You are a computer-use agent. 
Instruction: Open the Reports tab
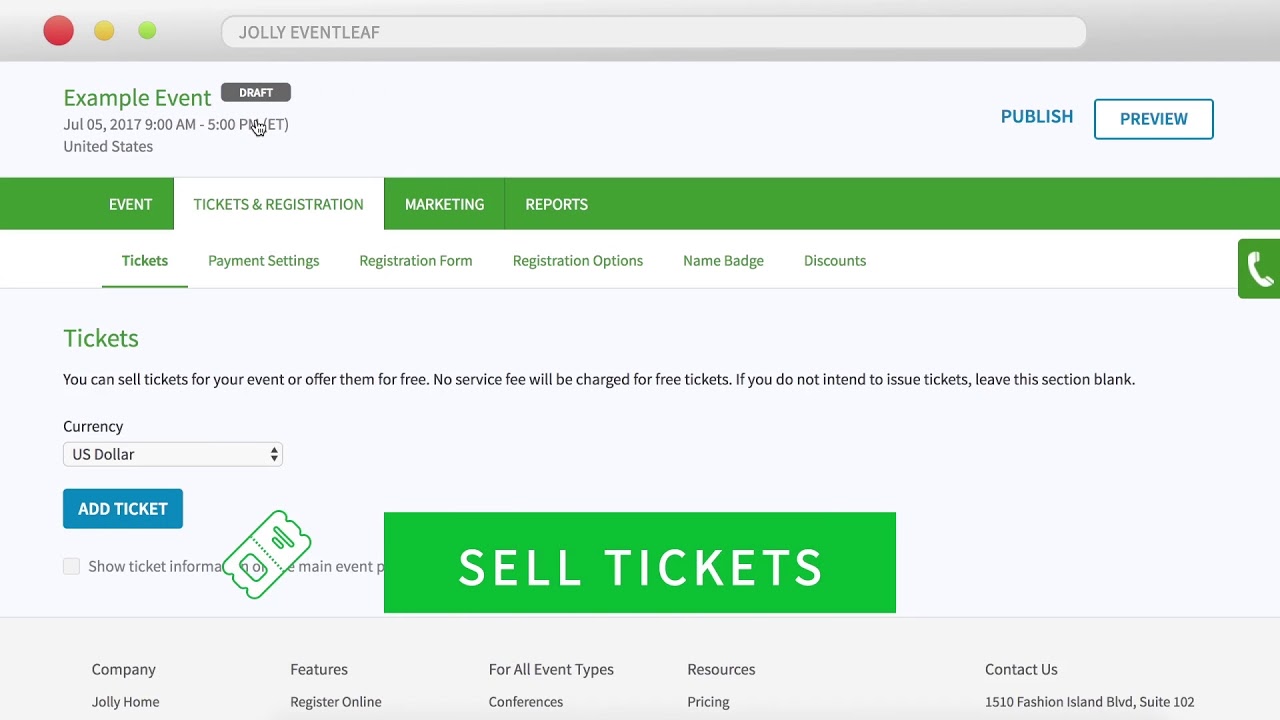(x=556, y=204)
